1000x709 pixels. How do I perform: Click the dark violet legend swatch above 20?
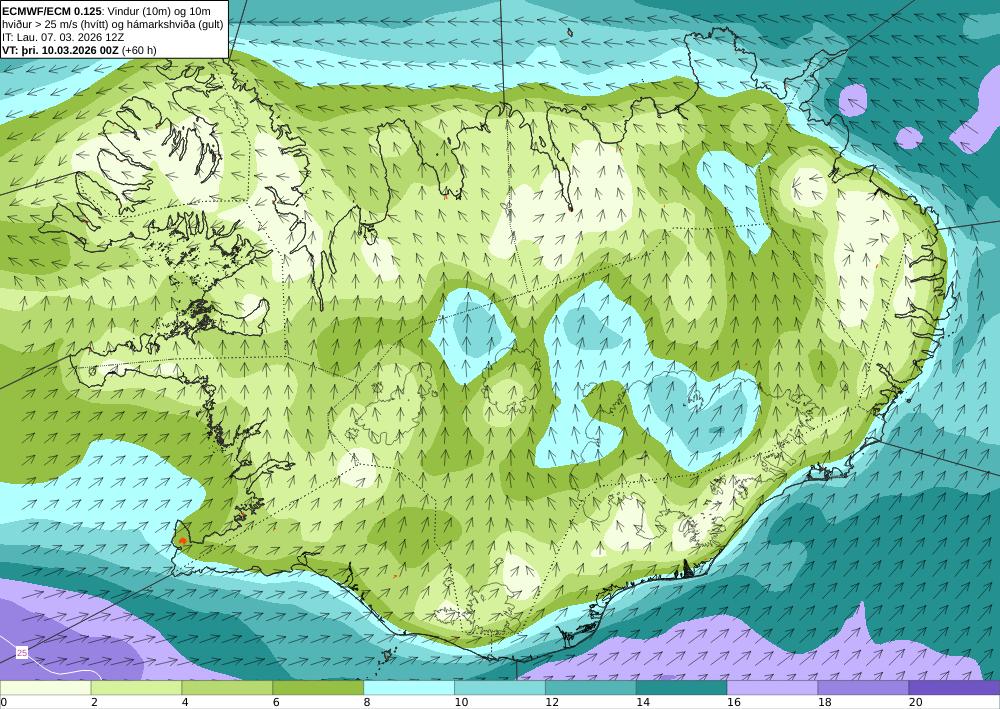click(x=954, y=688)
